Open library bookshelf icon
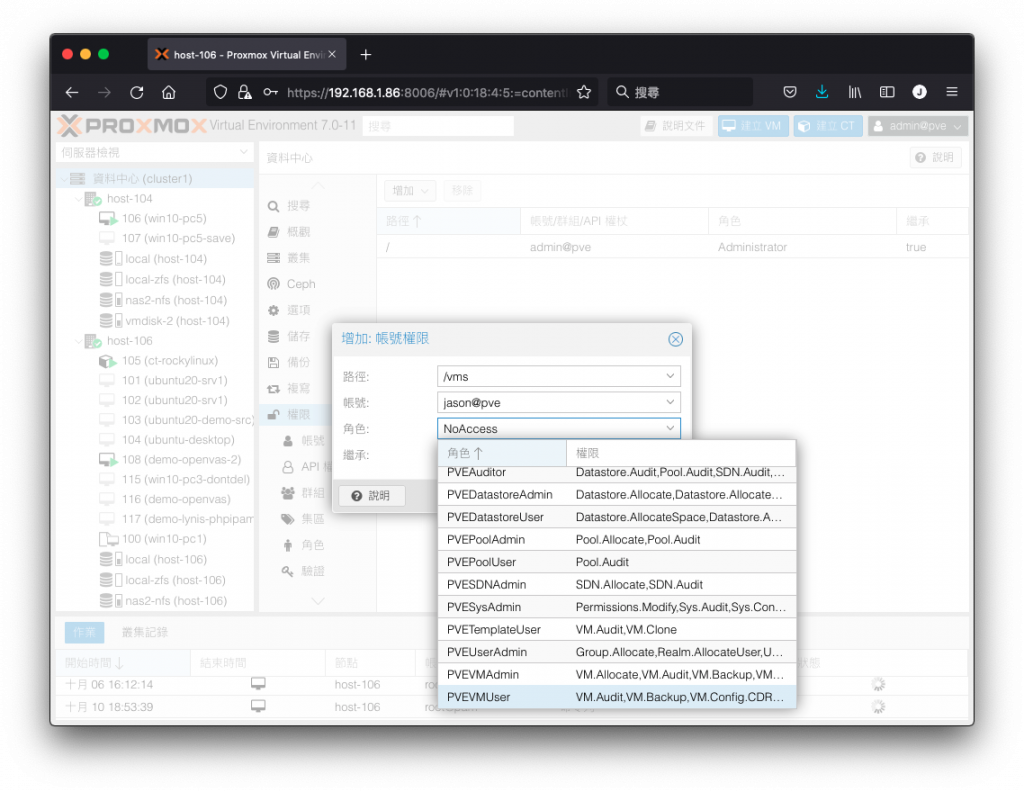The image size is (1024, 792). pos(855,92)
